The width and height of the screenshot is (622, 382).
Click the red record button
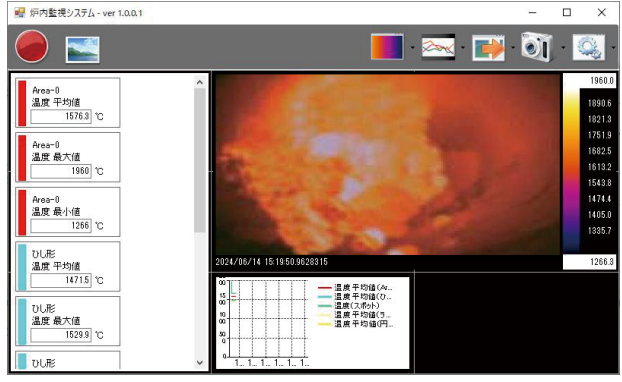[x=31, y=46]
